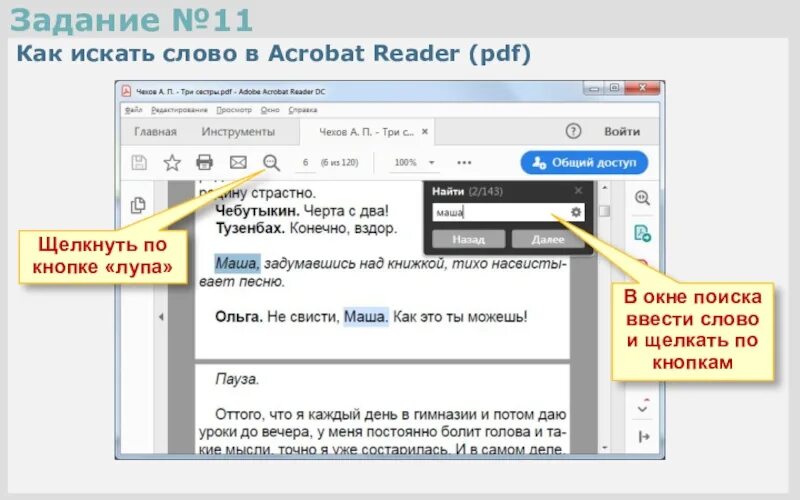This screenshot has width=800, height=500.
Task: Click the Adobe PDF icon in title bar
Action: click(x=126, y=91)
